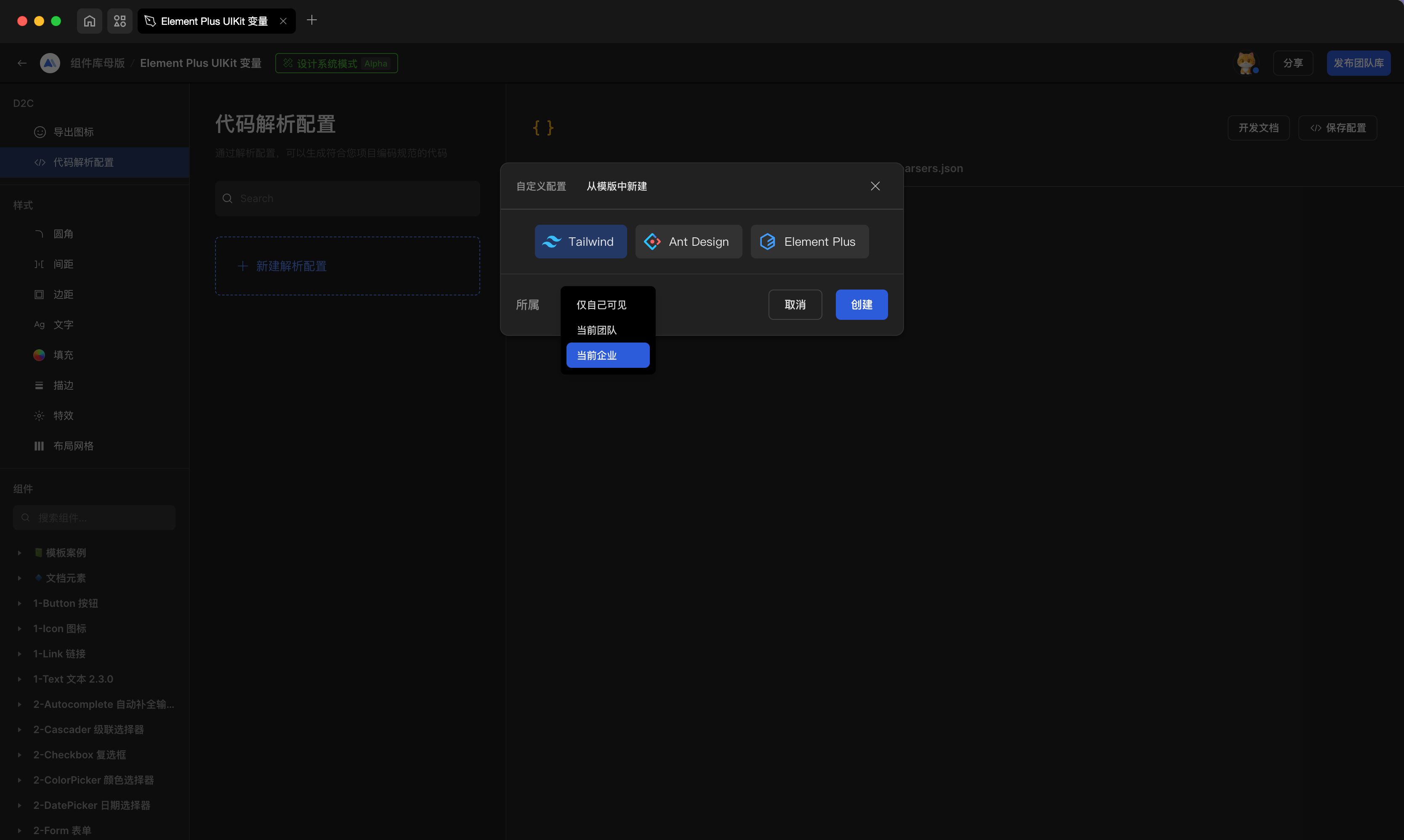Expand the 1-Icon 图标 group

point(19,629)
